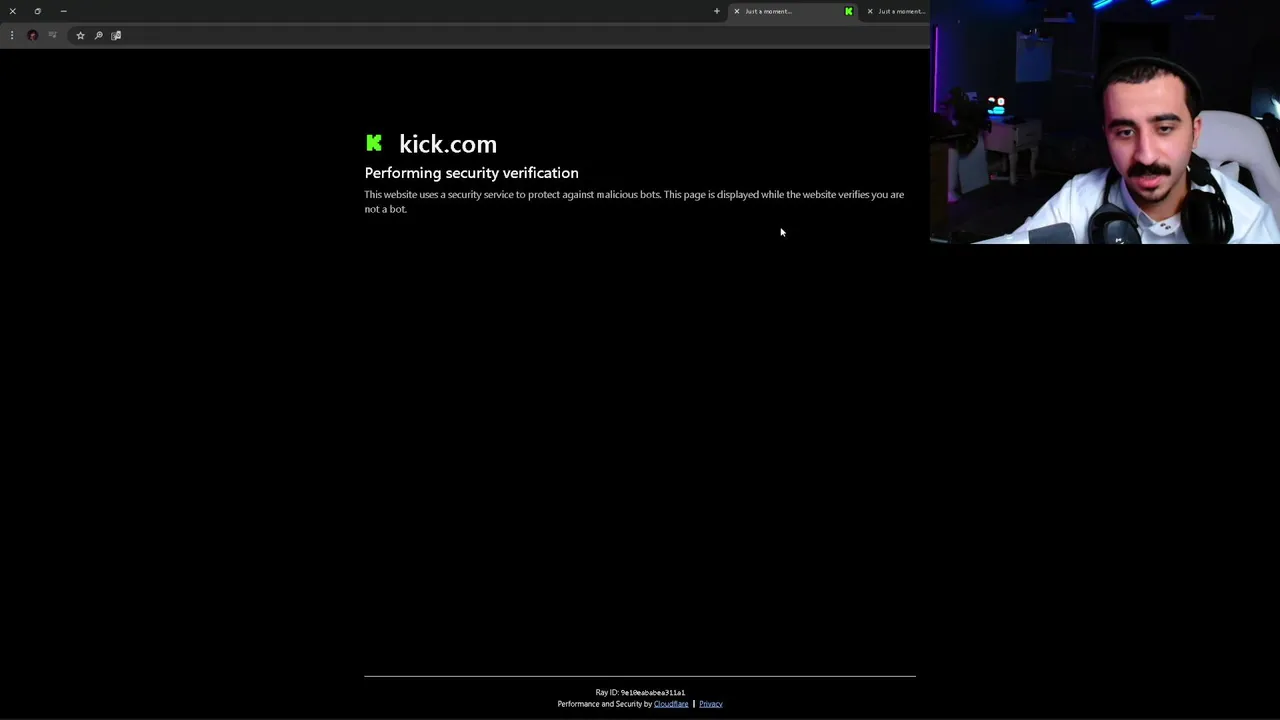Open the Privacy link in the footer

point(711,704)
